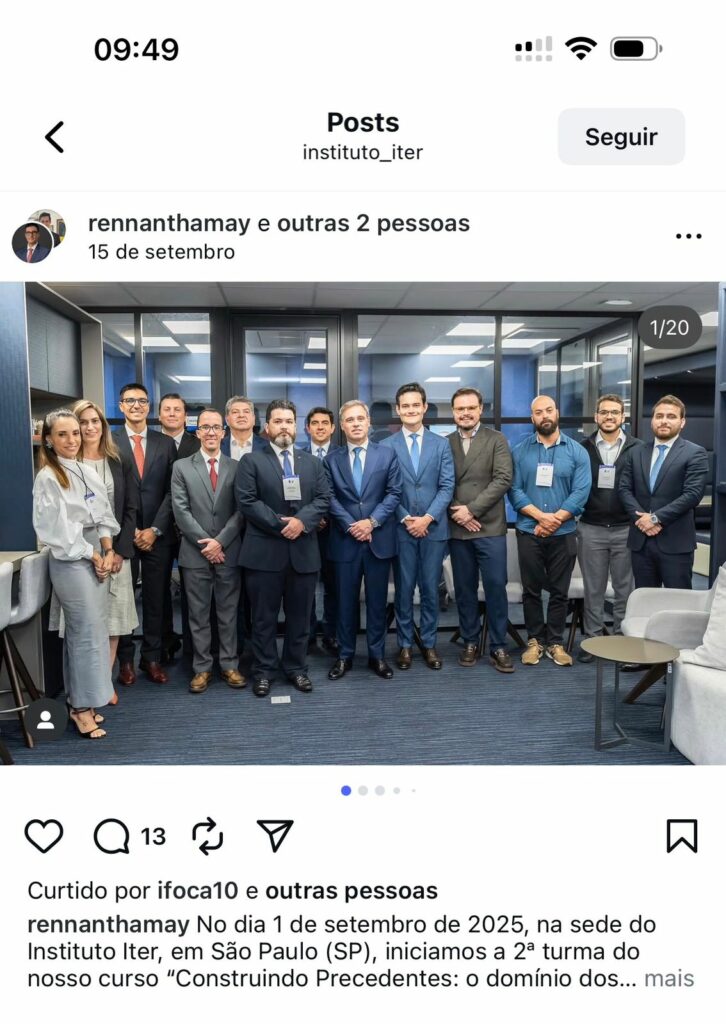Repost using the circular arrows icon

[208, 837]
